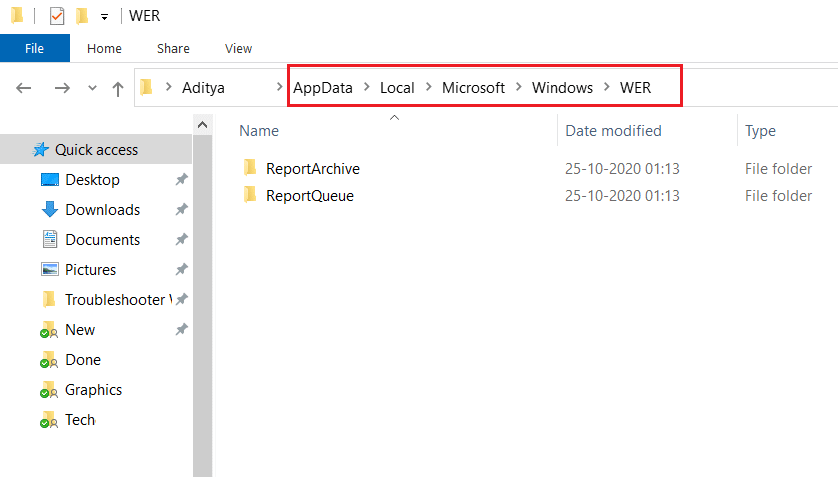This screenshot has height=477, width=838.
Task: Click the Back navigation arrow
Action: point(25,88)
